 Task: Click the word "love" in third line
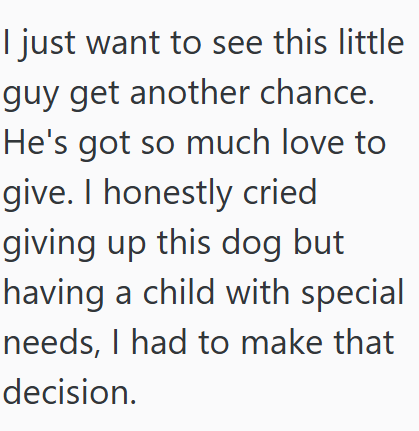(313, 142)
